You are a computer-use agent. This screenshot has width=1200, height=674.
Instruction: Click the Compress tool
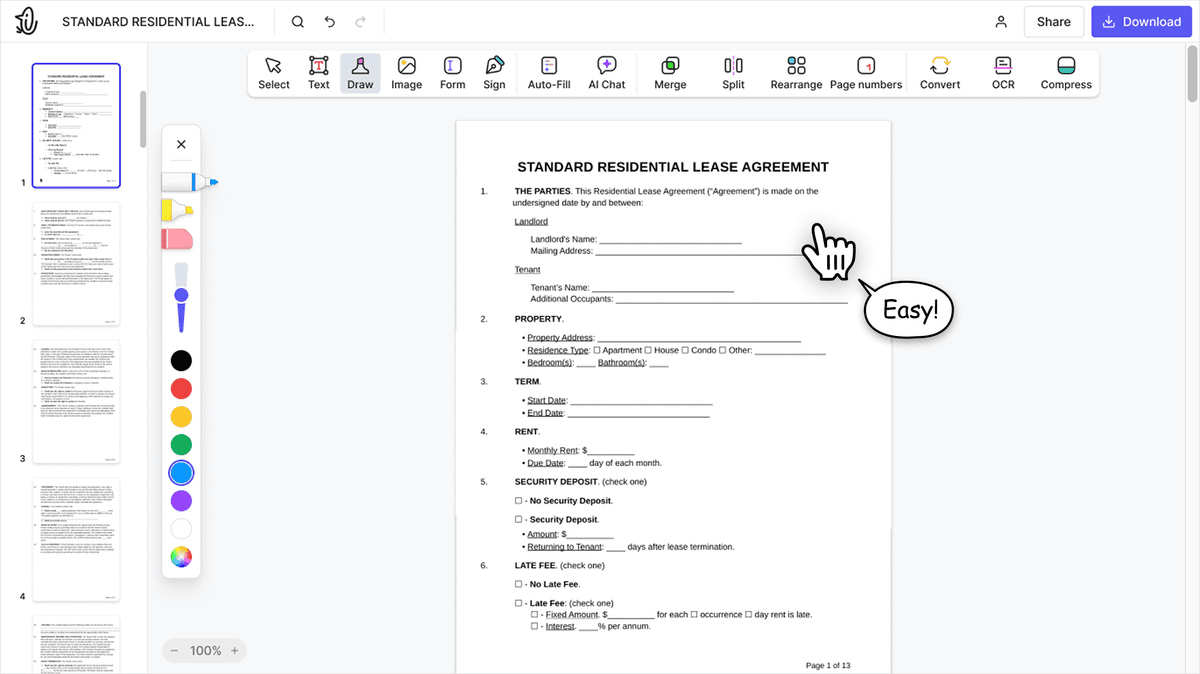pos(1066,74)
